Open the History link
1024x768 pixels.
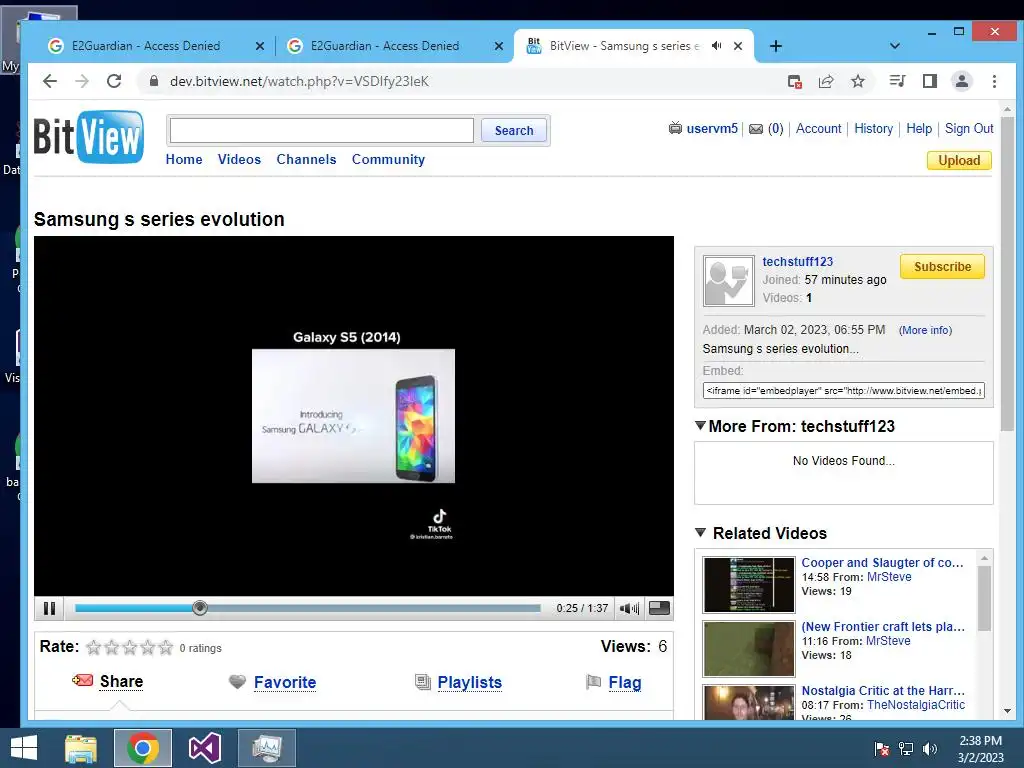(x=873, y=129)
